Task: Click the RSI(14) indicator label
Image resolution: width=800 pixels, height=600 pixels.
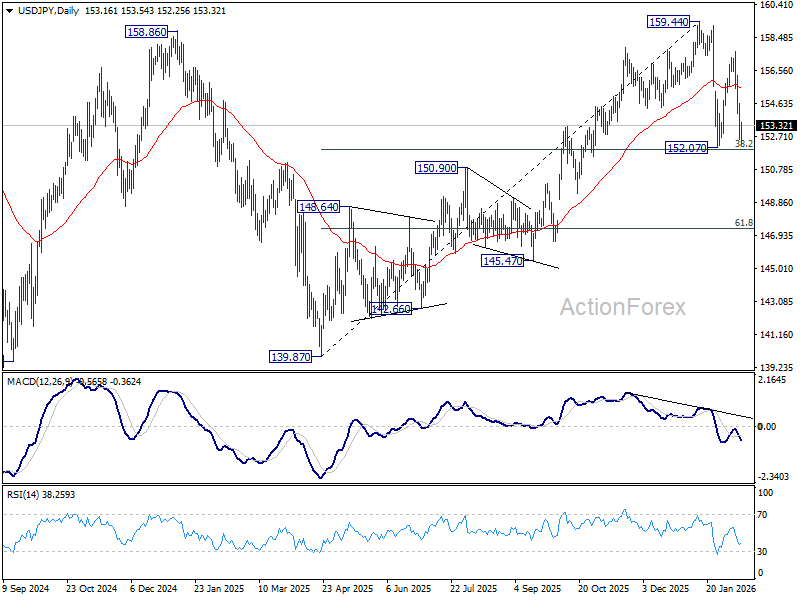Action: tap(21, 495)
